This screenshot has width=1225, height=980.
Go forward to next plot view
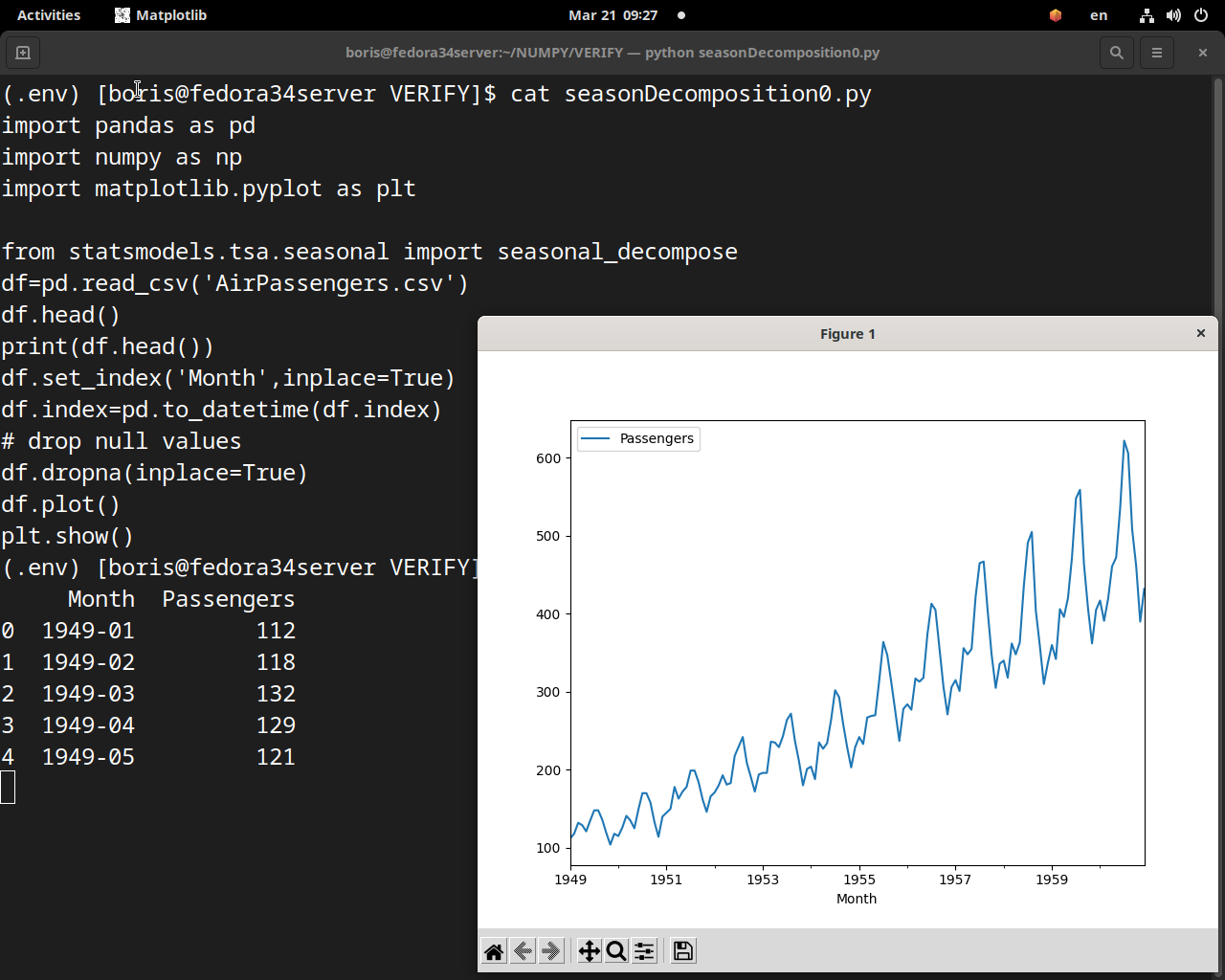[550, 950]
